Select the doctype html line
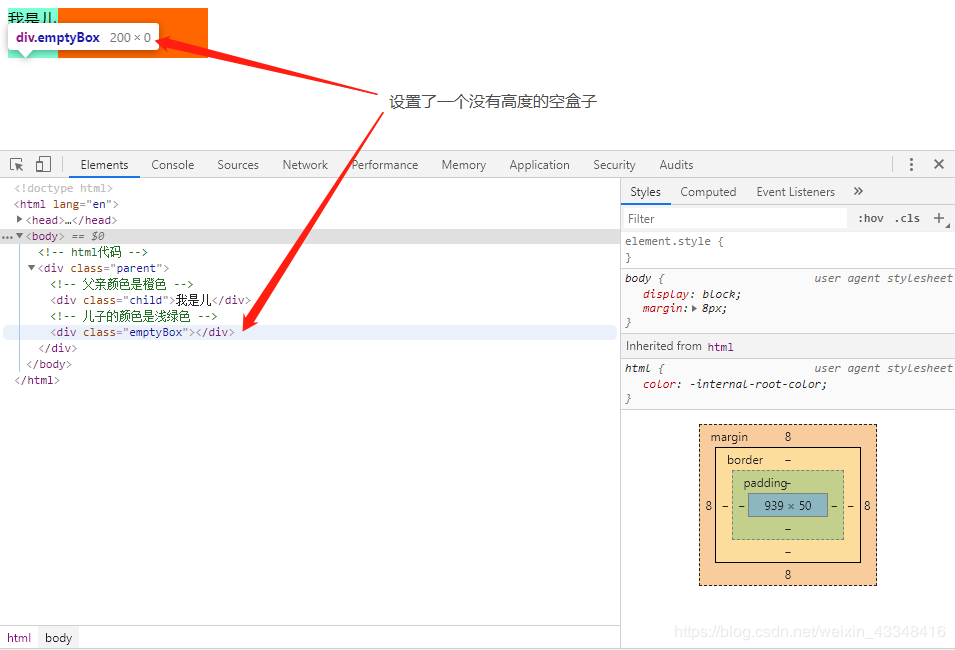 [x=63, y=188]
